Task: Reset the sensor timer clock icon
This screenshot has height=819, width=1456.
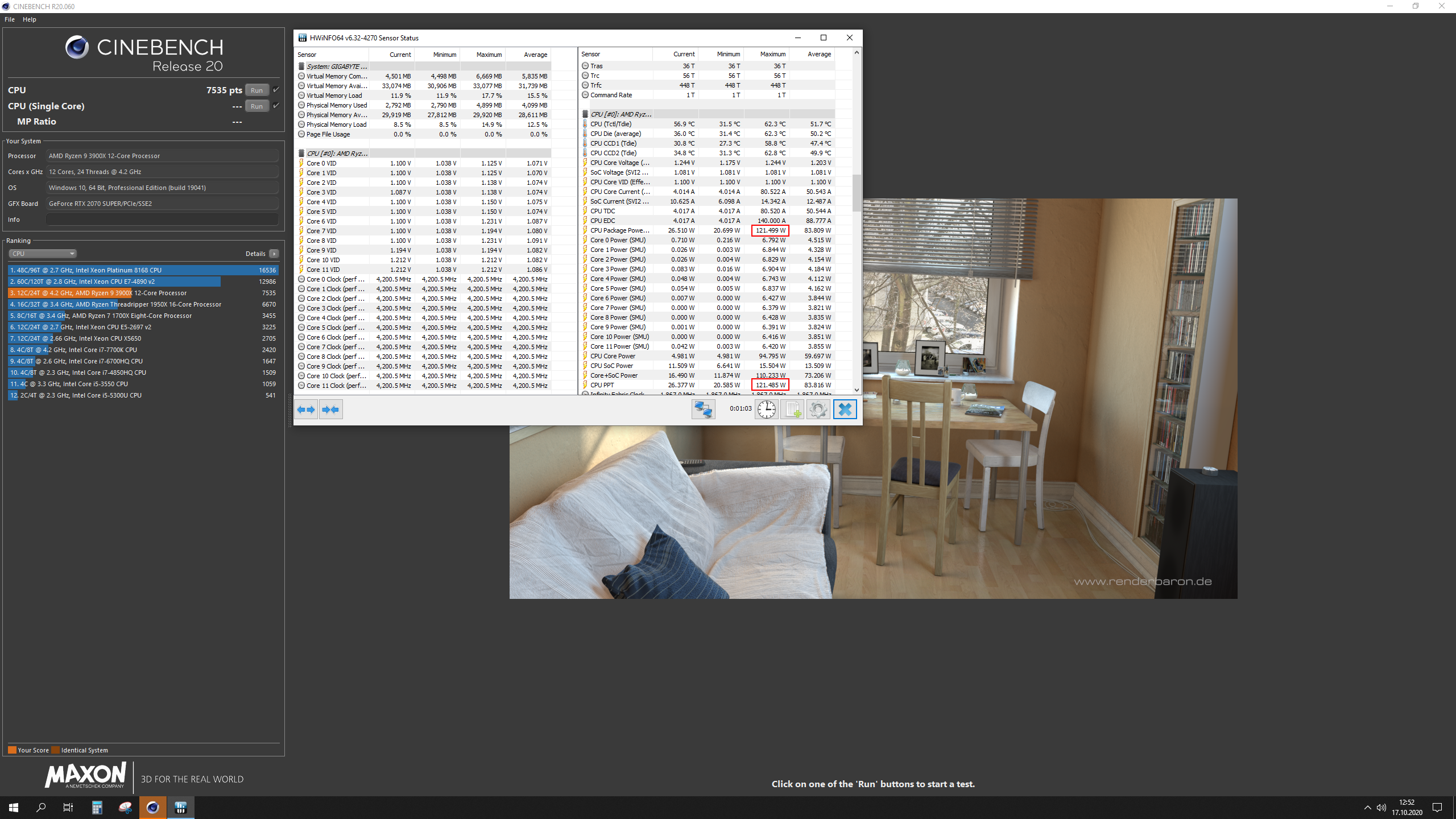Action: (x=766, y=409)
